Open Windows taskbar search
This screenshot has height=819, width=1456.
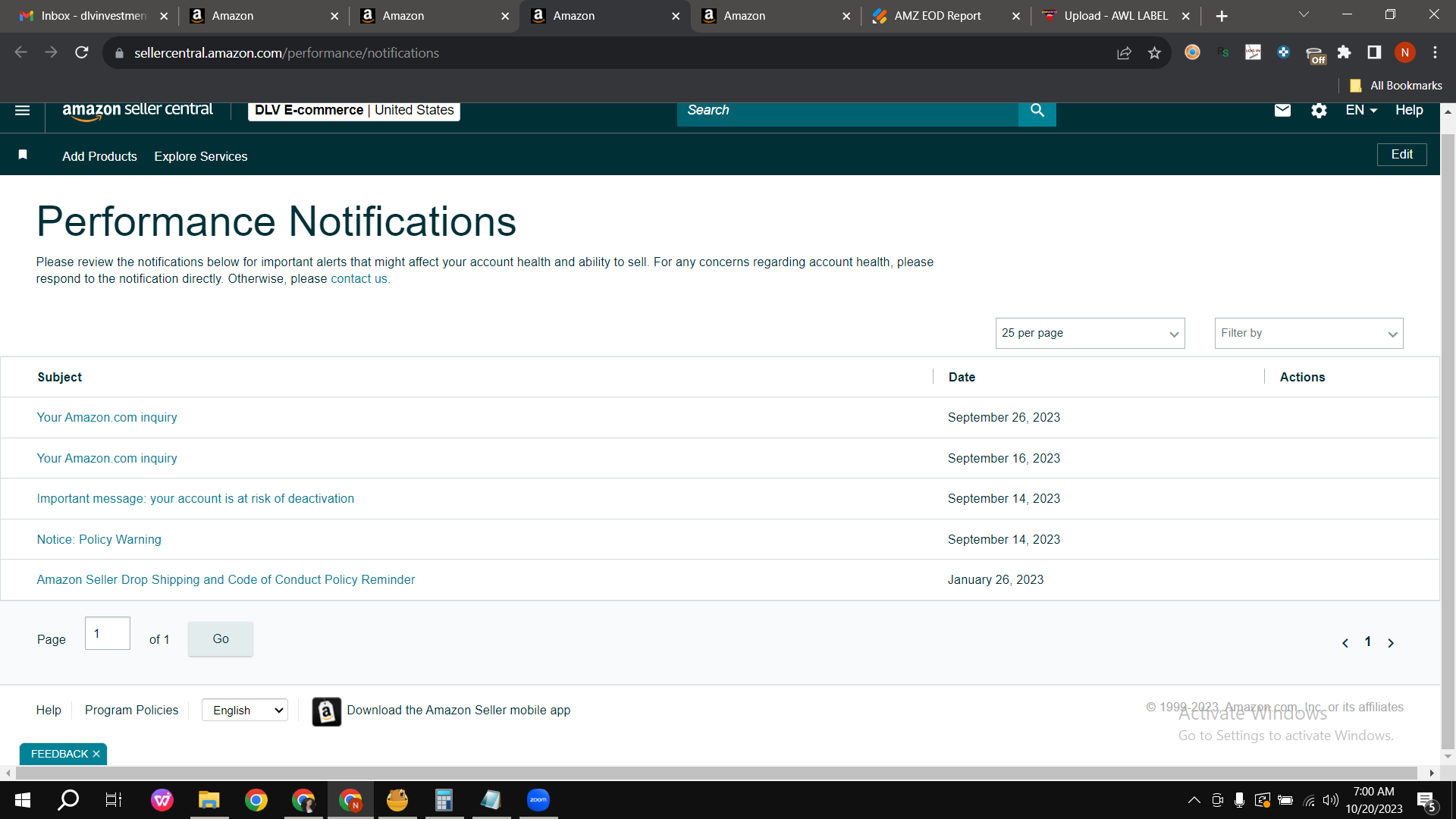click(68, 799)
